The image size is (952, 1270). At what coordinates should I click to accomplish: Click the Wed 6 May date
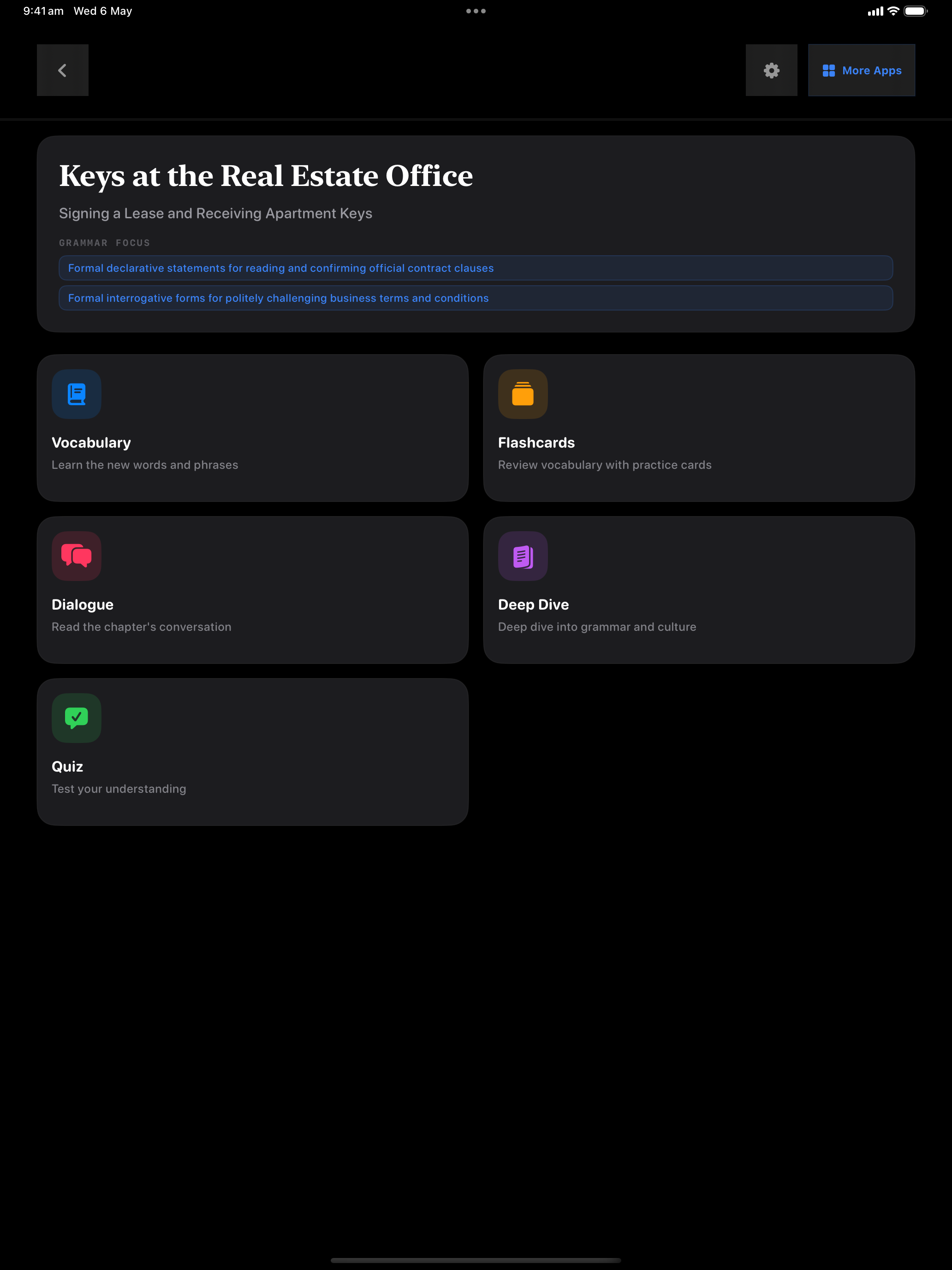click(103, 11)
